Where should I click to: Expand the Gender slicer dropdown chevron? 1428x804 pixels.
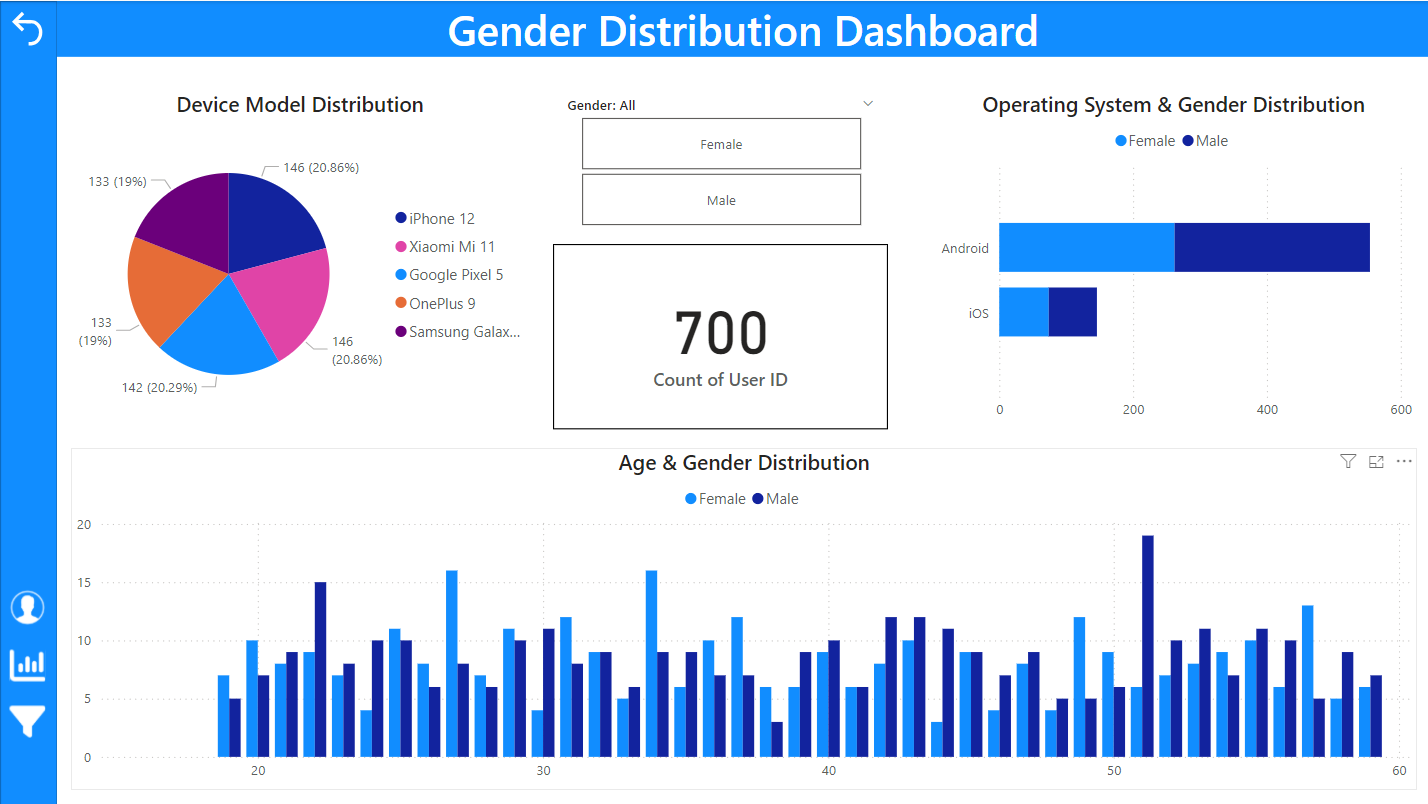tap(868, 103)
